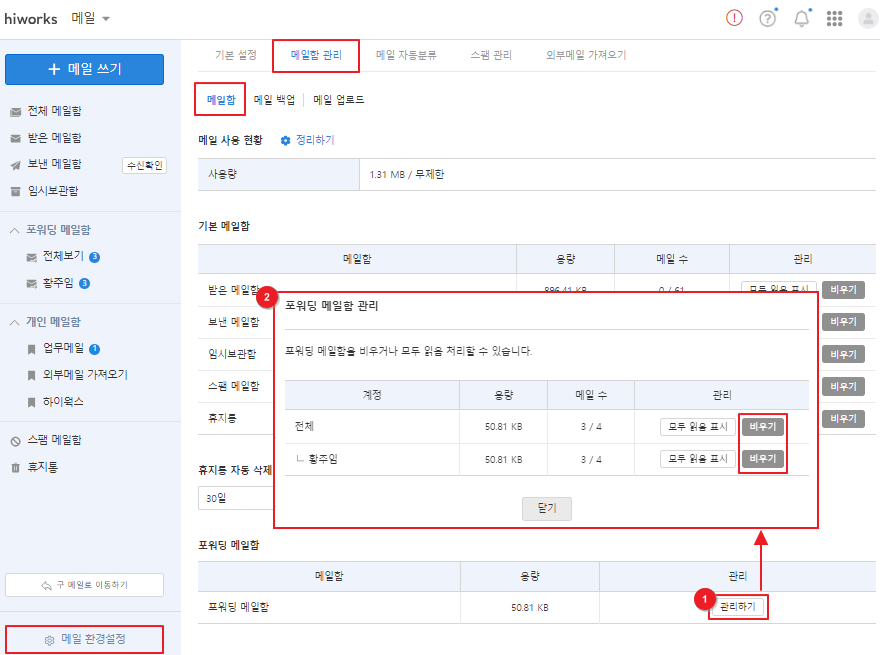The height and width of the screenshot is (655, 880).
Task: Switch to the 스팸 관리 tab
Action: (x=490, y=55)
